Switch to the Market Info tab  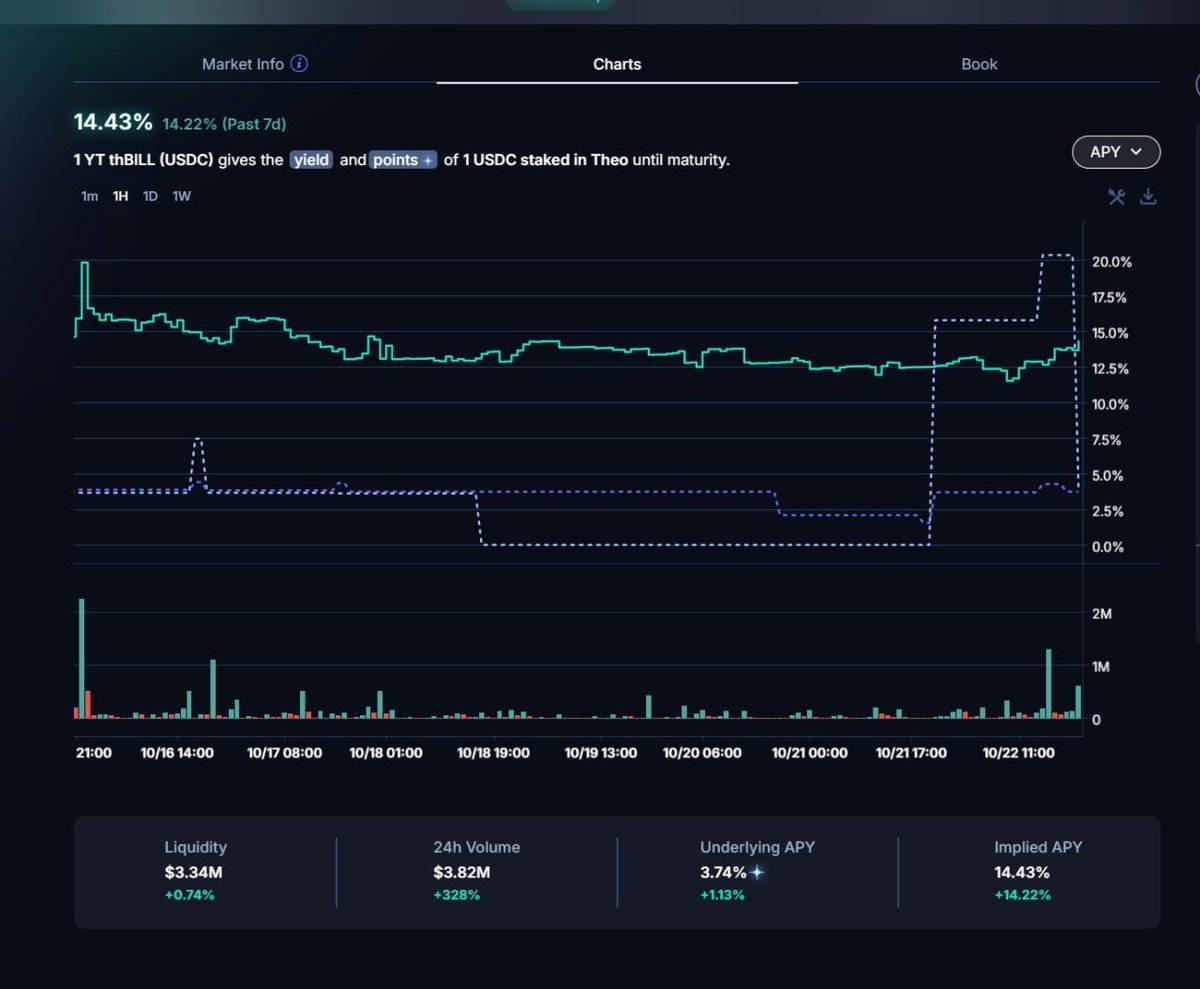[243, 64]
